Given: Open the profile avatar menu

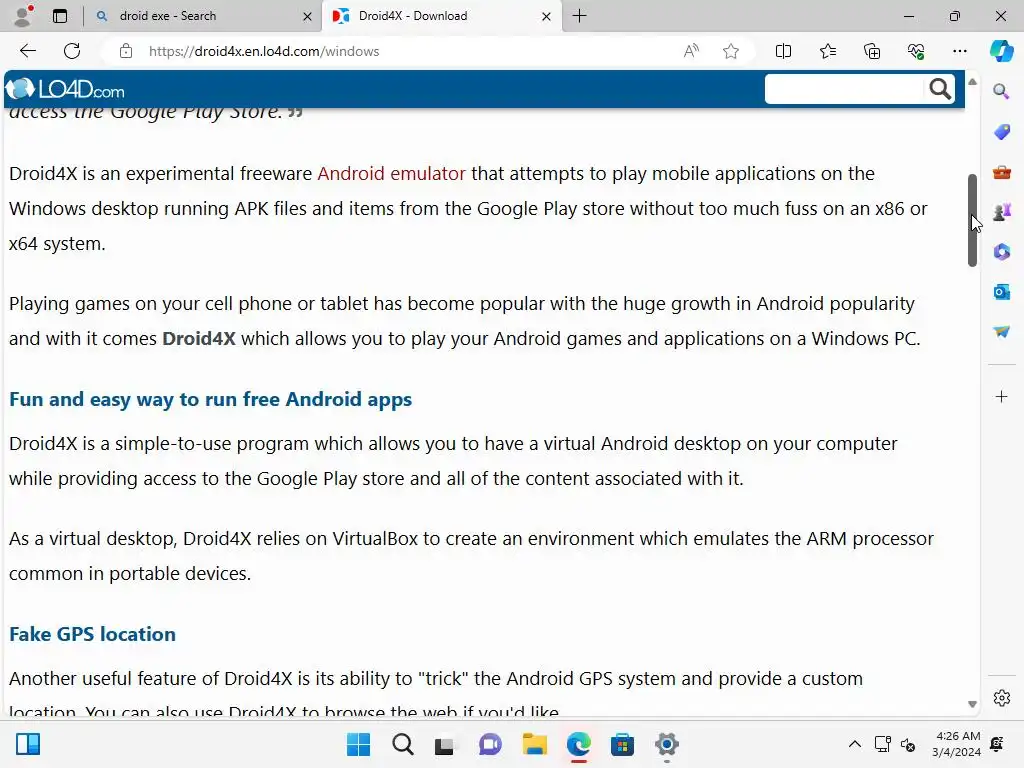Looking at the screenshot, I should [24, 16].
